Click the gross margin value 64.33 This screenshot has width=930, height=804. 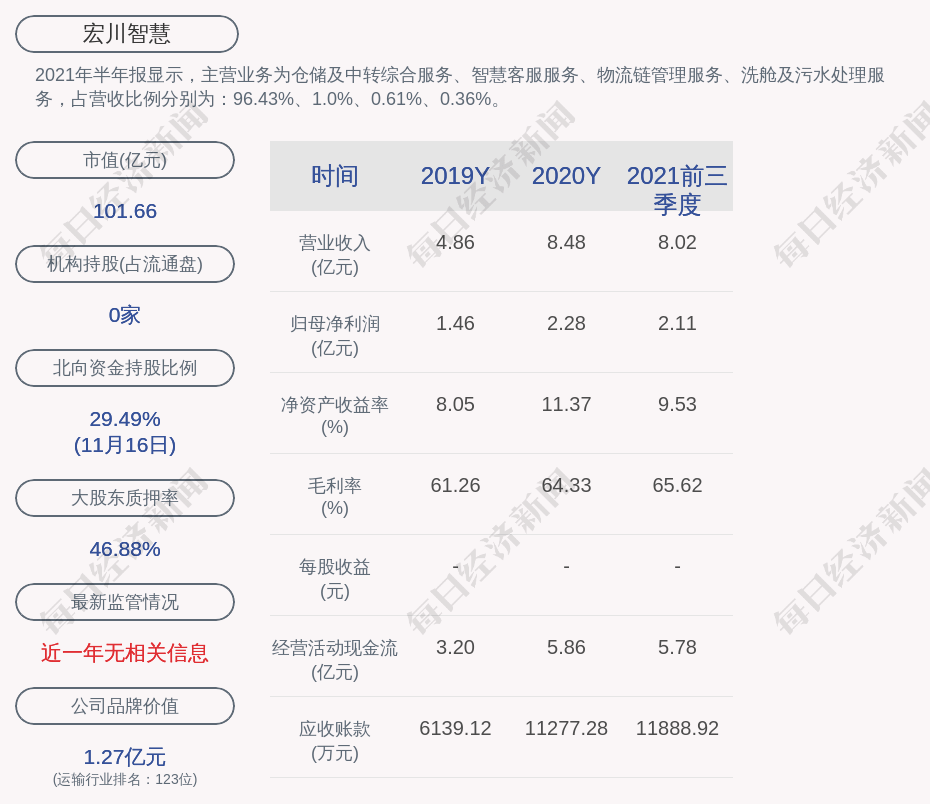click(x=566, y=485)
